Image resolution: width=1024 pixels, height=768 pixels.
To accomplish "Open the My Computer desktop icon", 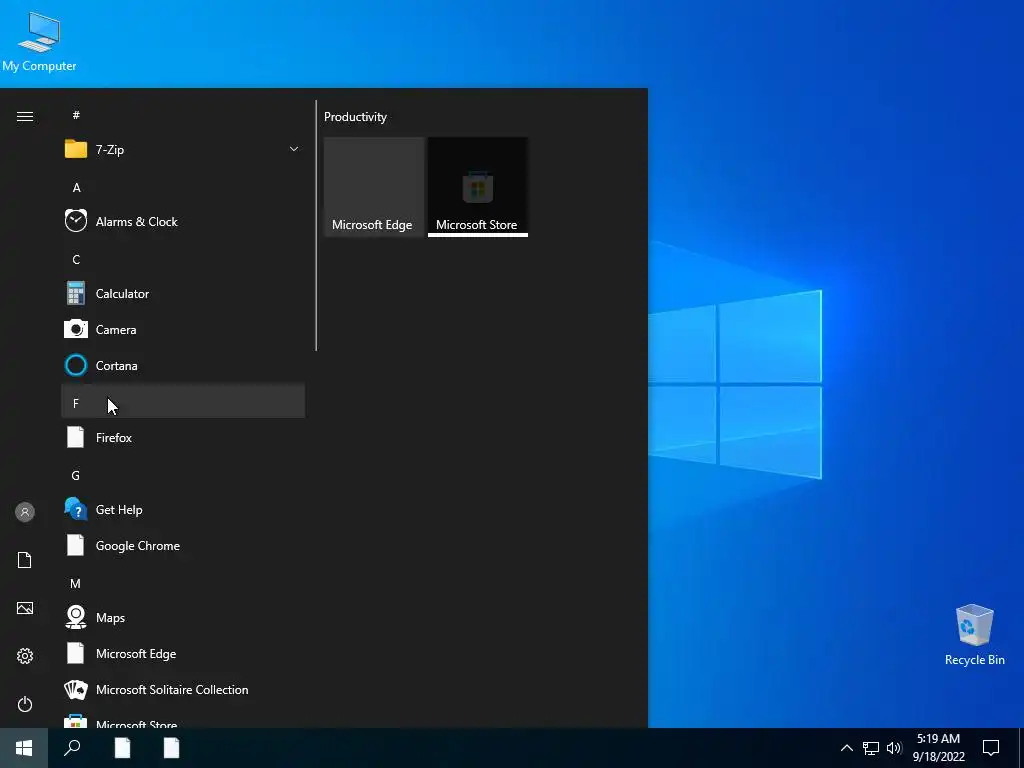I will click(39, 40).
